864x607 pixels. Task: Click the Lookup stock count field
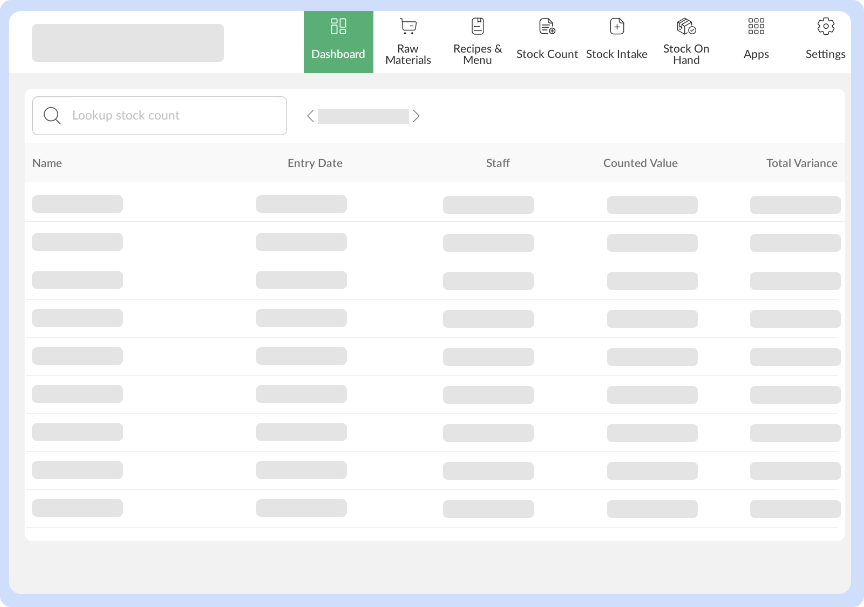pyautogui.click(x=170, y=116)
